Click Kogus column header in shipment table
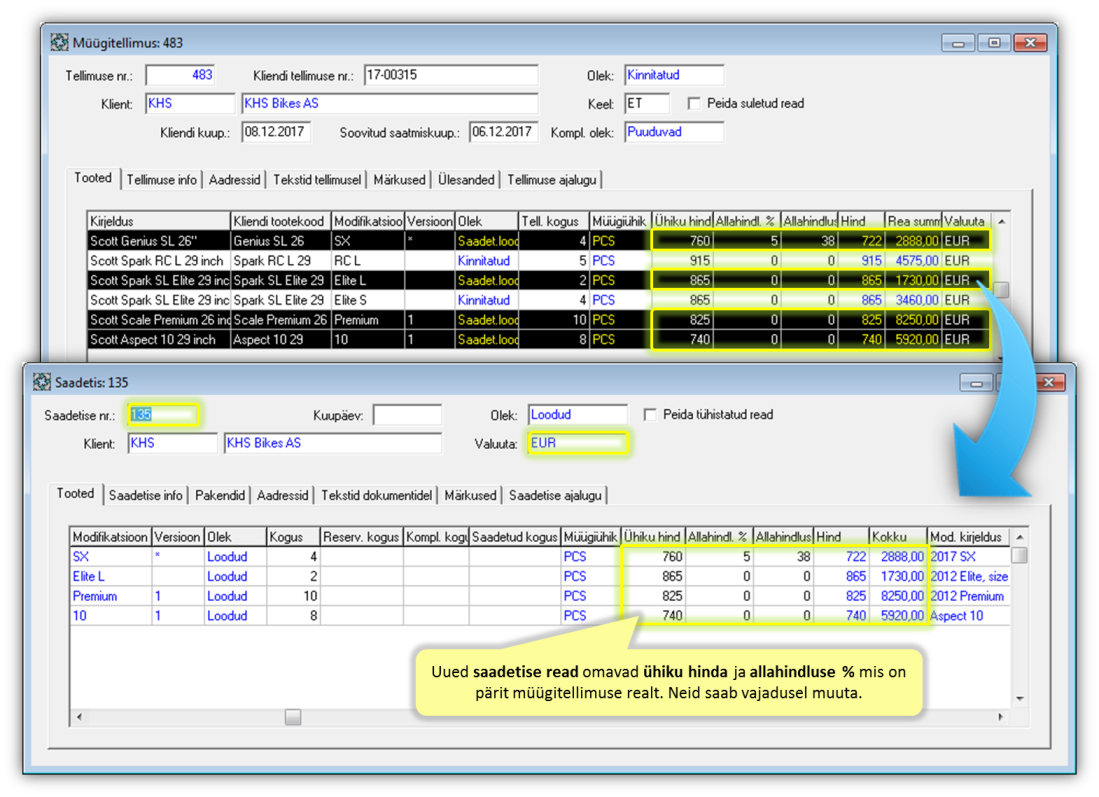 (x=293, y=538)
